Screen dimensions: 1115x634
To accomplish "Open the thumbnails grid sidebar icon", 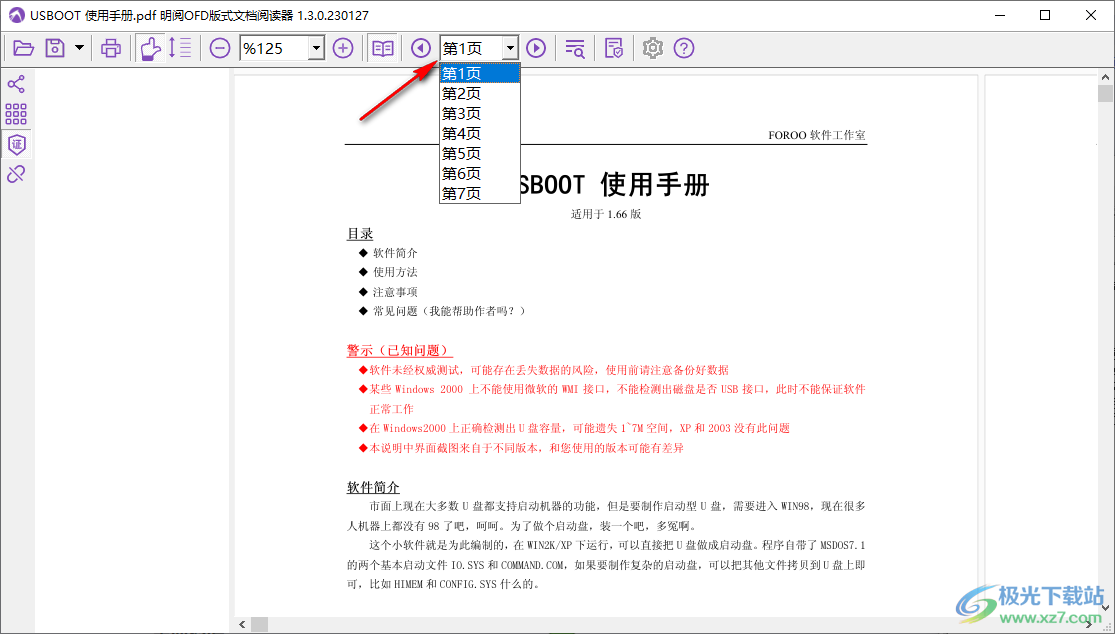I will (x=16, y=114).
